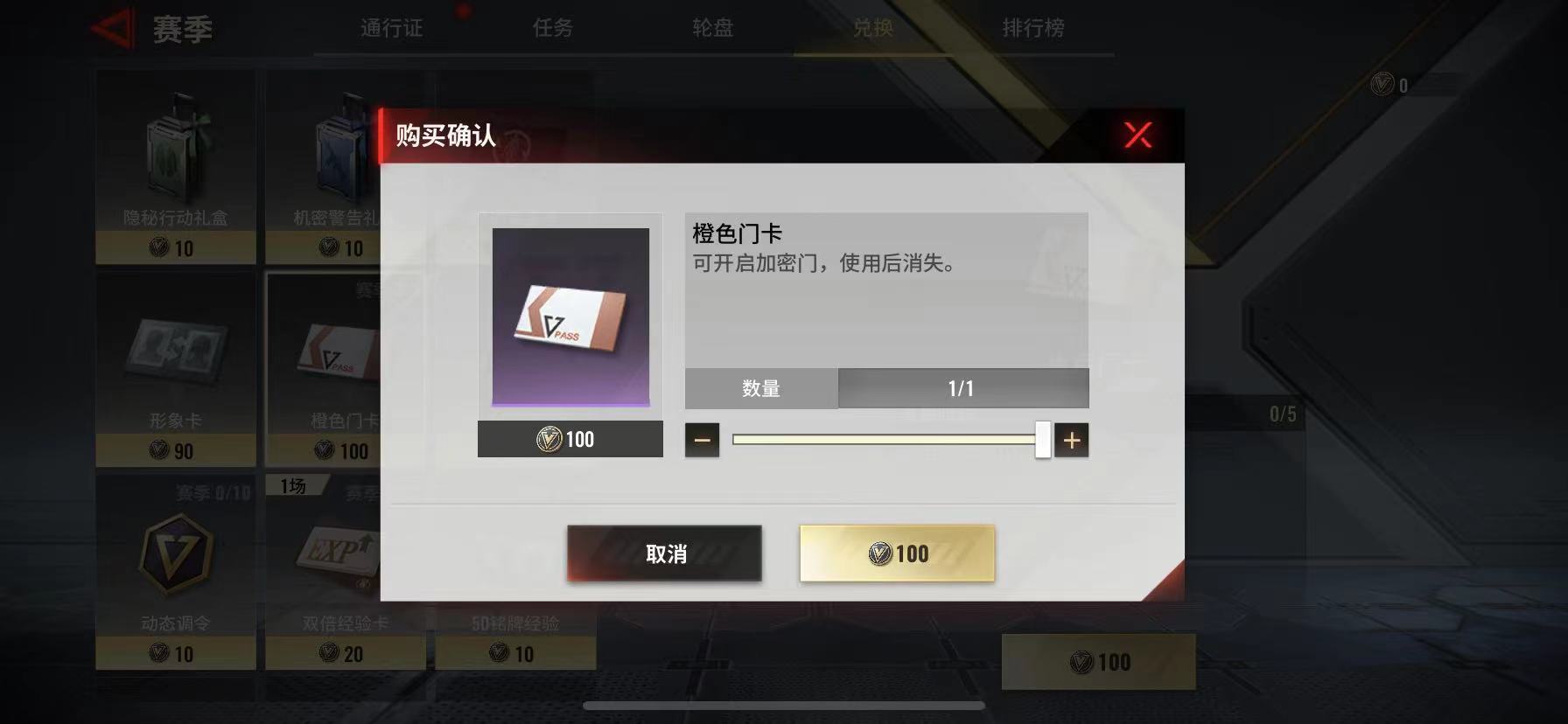Image resolution: width=1568 pixels, height=724 pixels.
Task: Open the 通行证 tab
Action: click(x=391, y=28)
